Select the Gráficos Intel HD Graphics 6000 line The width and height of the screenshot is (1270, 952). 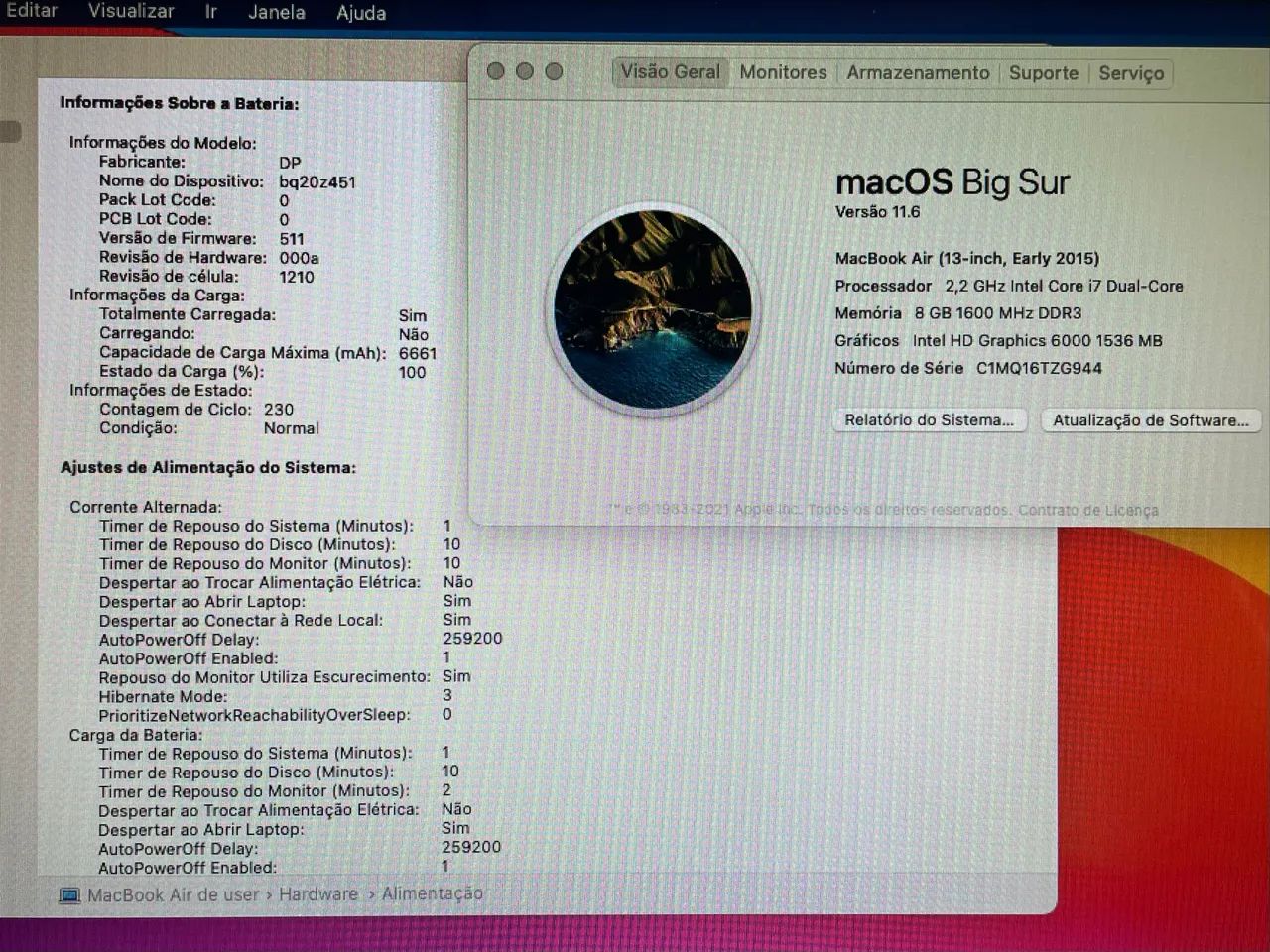(x=998, y=340)
